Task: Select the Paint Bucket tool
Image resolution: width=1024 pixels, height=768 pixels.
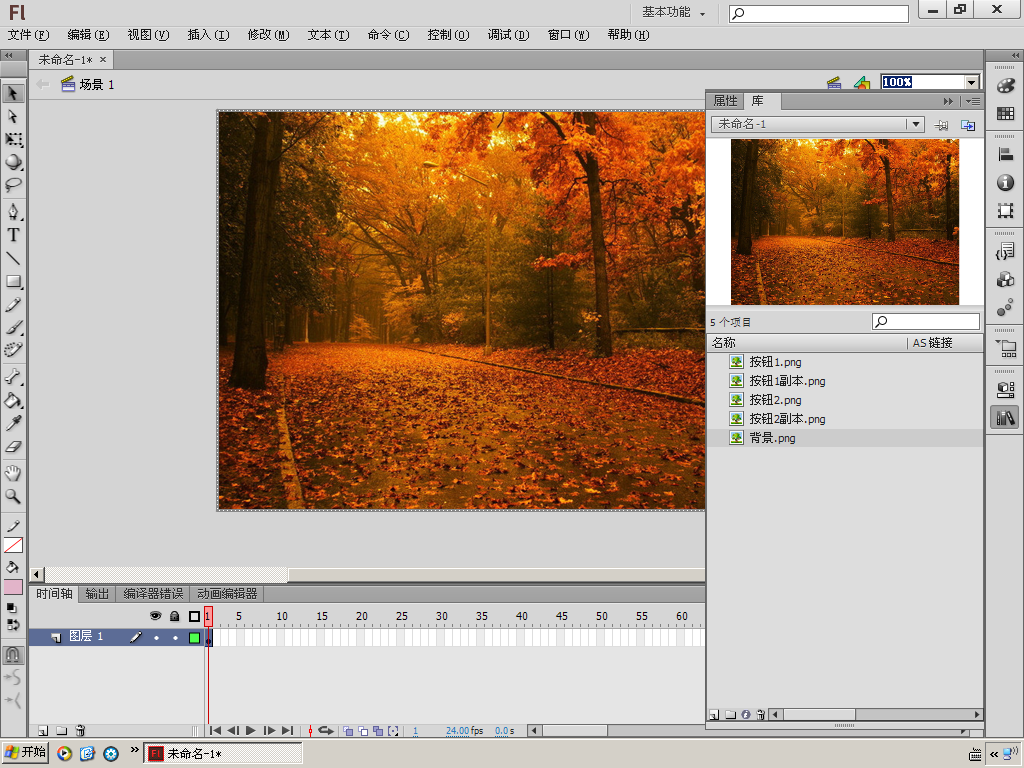Action: click(12, 400)
